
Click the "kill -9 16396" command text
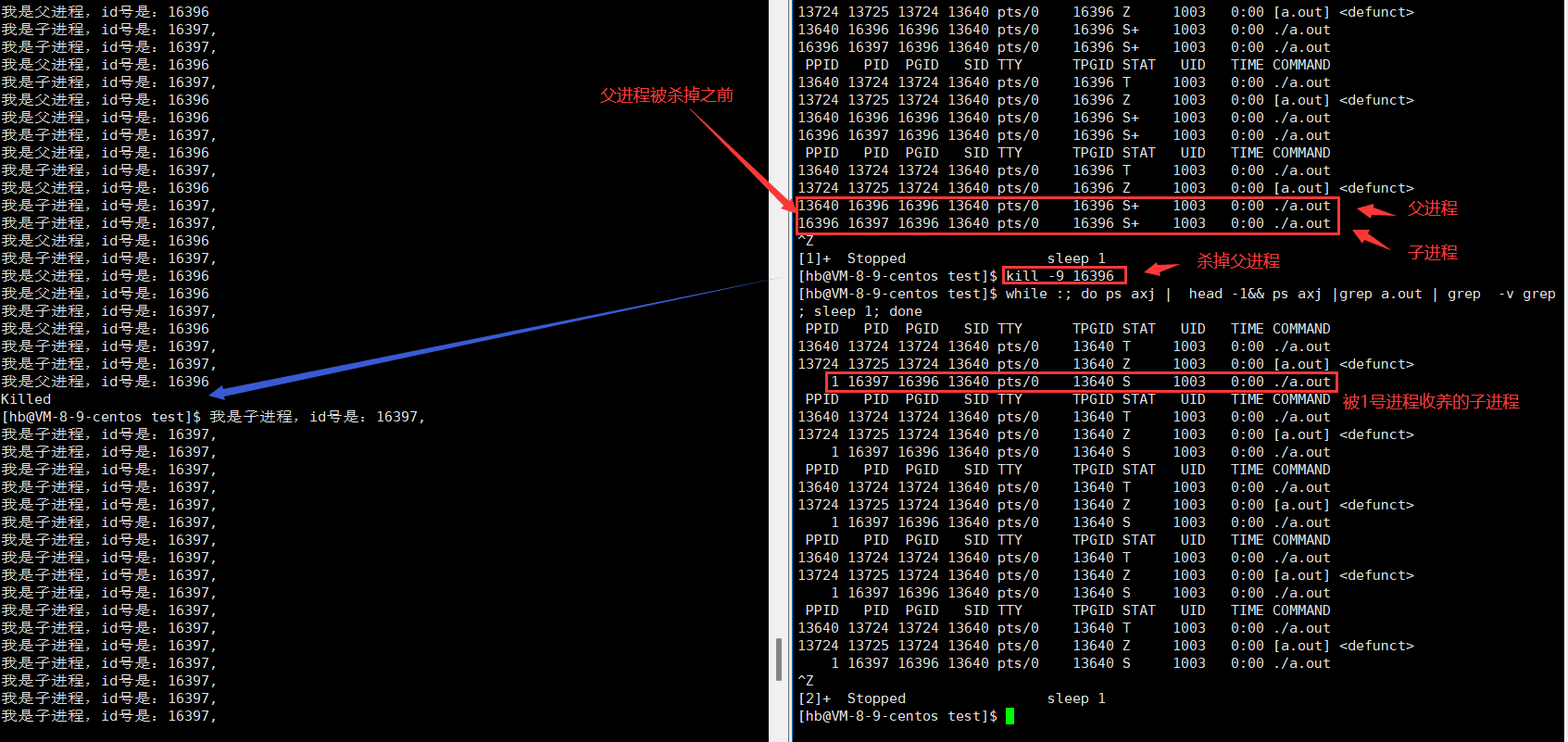pos(1060,276)
